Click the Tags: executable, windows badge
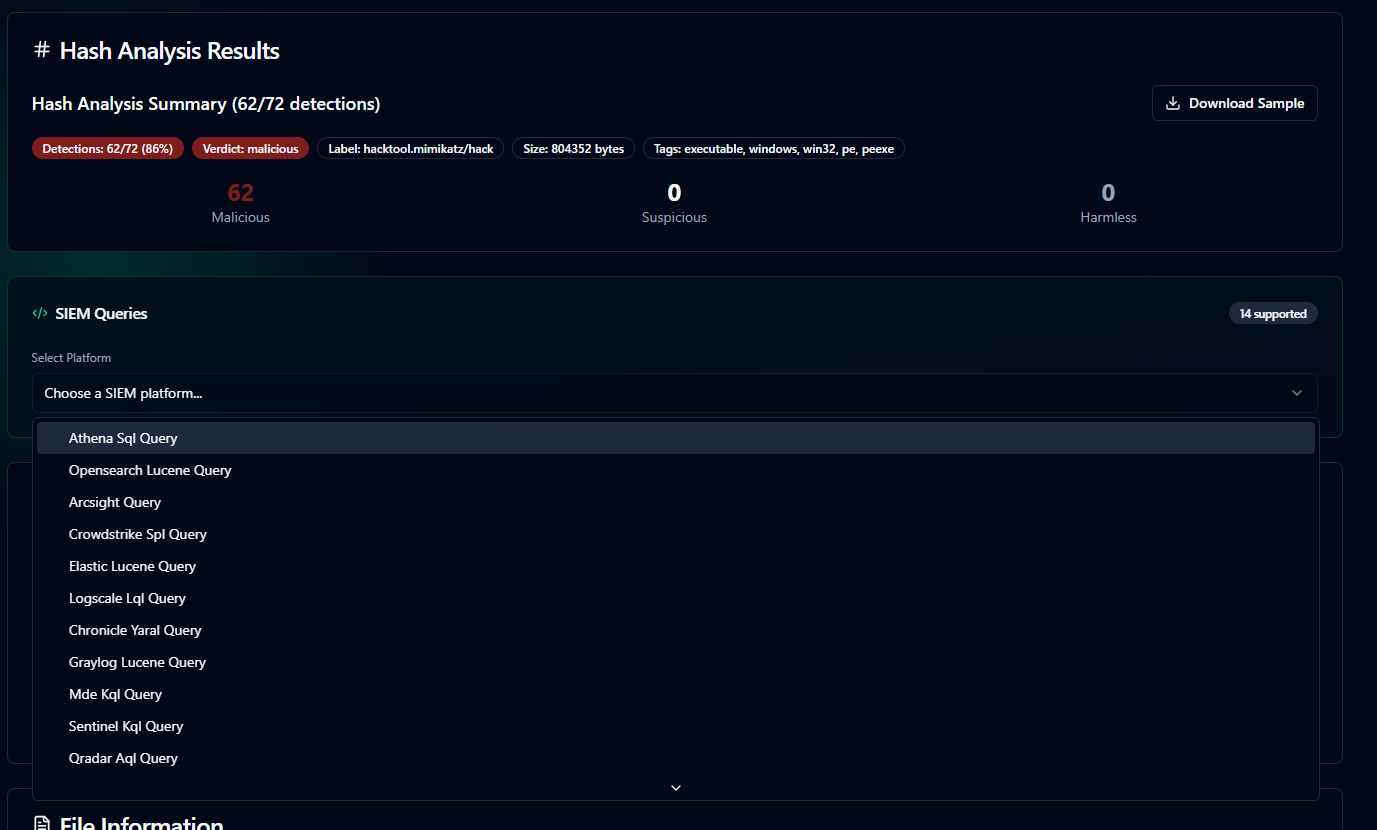Image resolution: width=1377 pixels, height=830 pixels. click(774, 149)
